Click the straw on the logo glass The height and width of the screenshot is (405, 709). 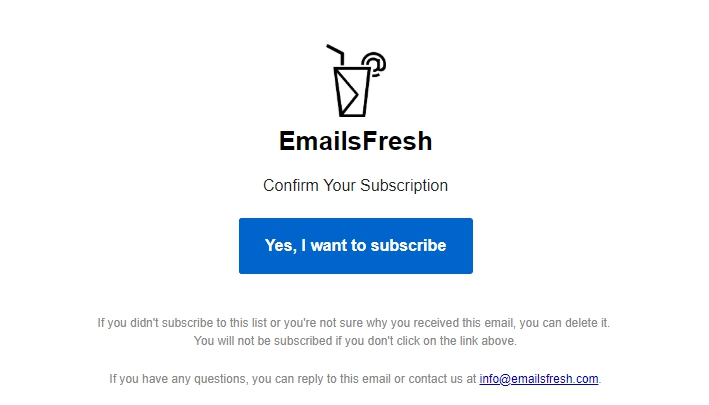334,51
